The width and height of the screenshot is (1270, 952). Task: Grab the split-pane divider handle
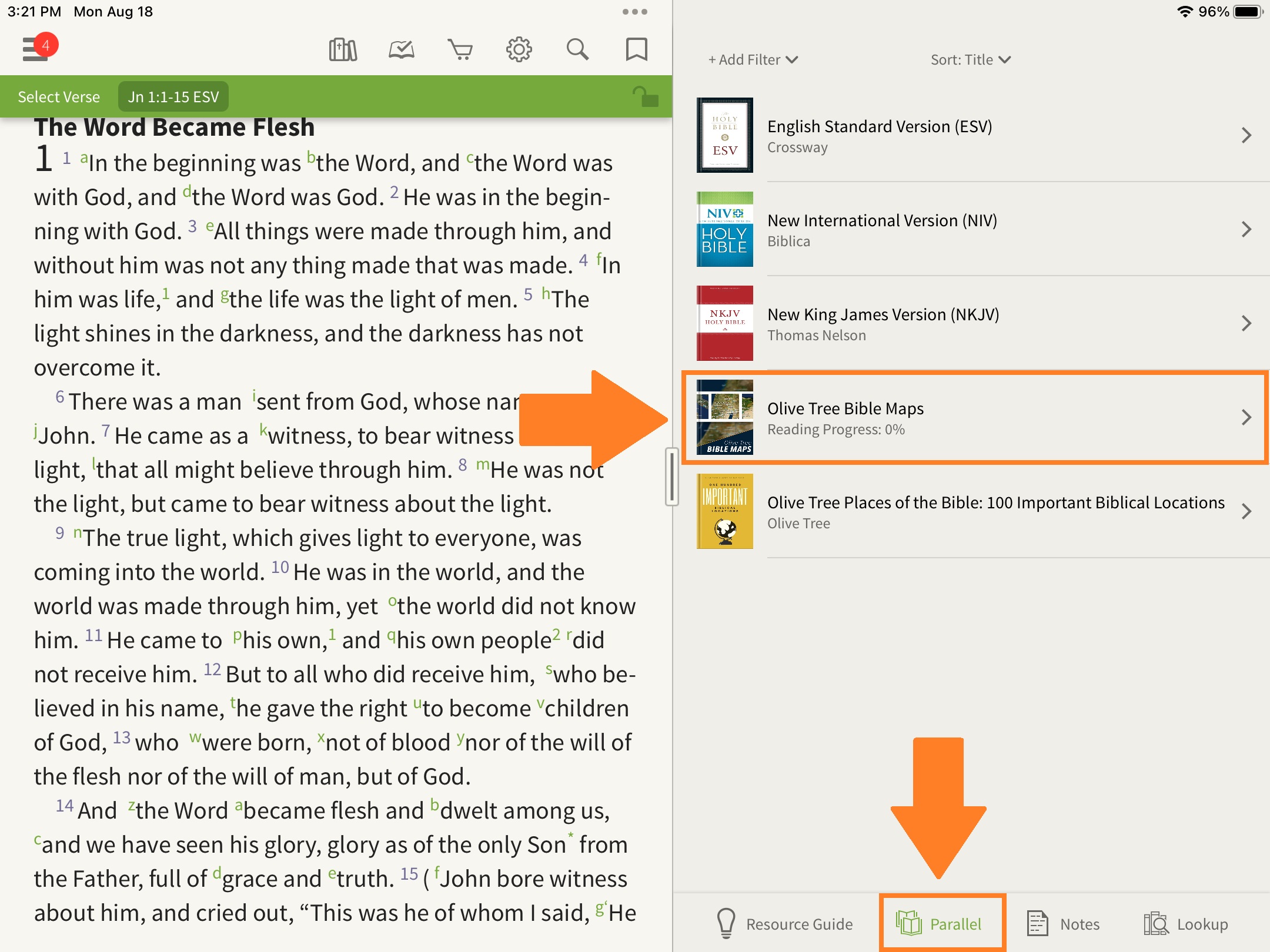672,476
